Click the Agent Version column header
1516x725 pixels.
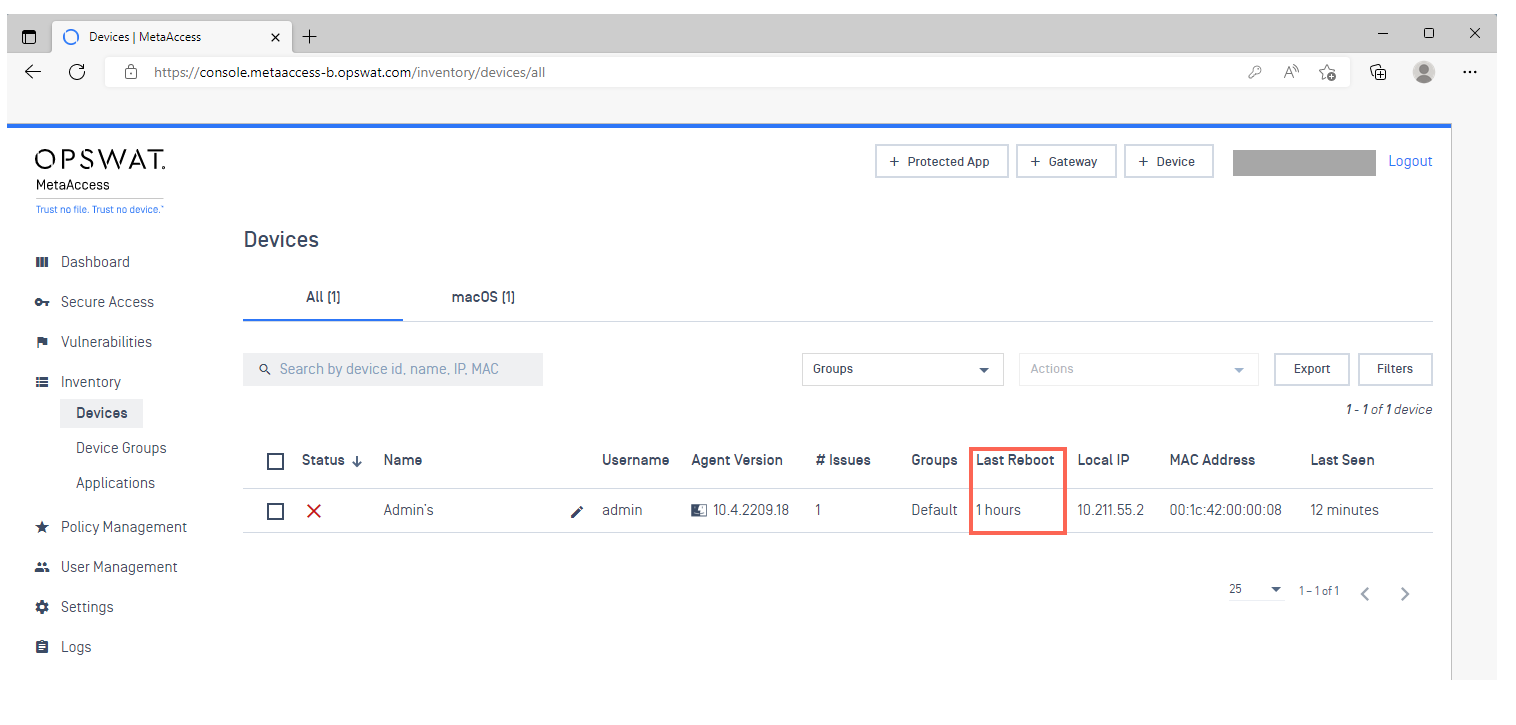pos(737,460)
